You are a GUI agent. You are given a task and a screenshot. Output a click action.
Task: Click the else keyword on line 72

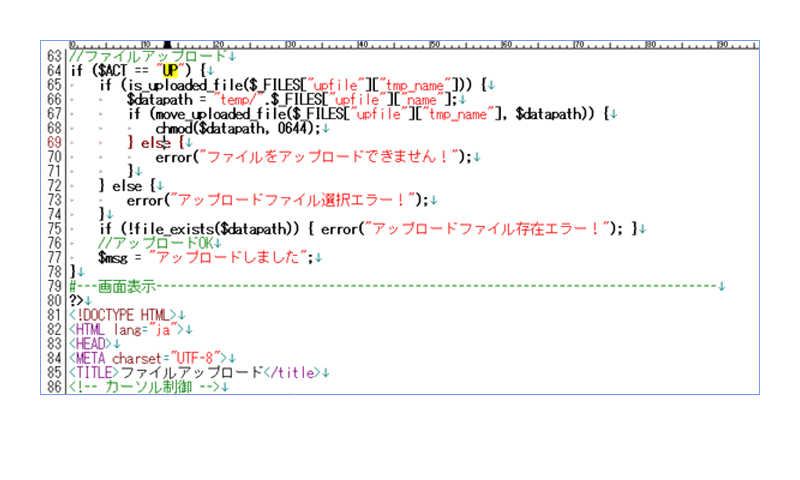pyautogui.click(x=127, y=186)
